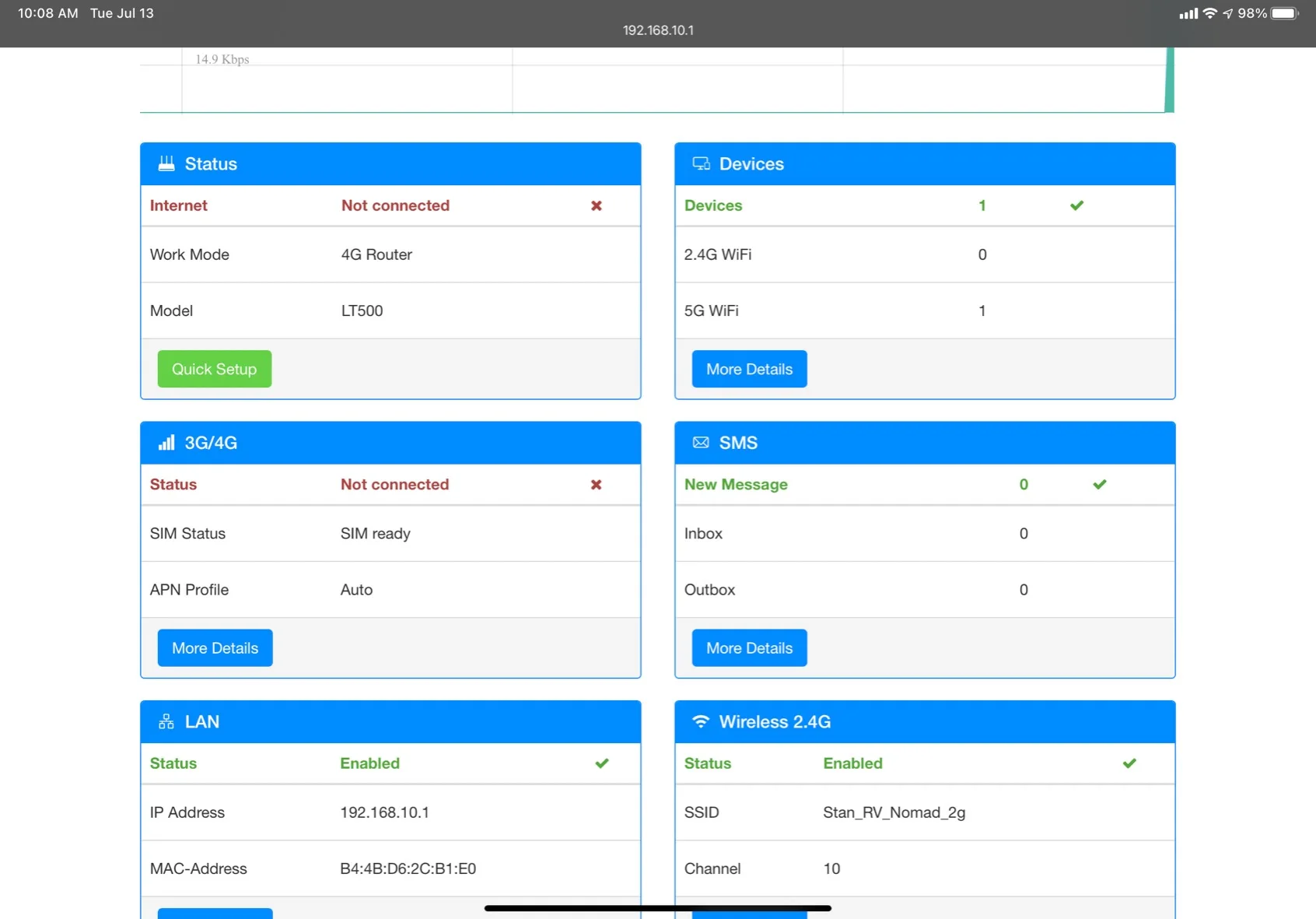Click the 3G/4G signal bars icon
The image size is (1316, 919).
[166, 443]
